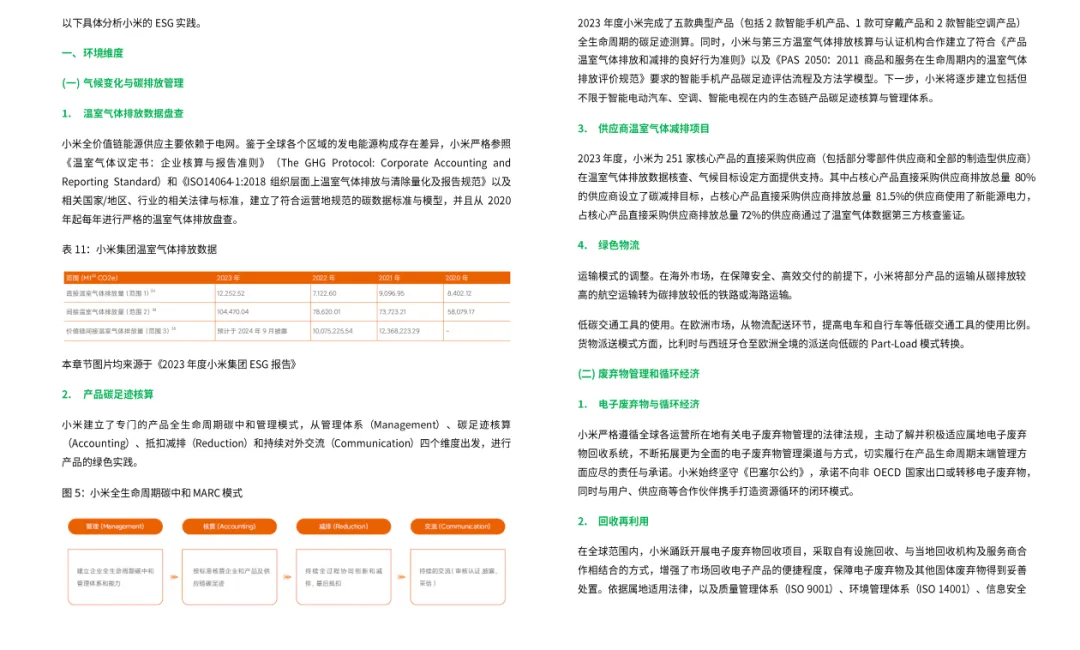Screen dimensions: 1080x650
Task: Click the box under the Management pill
Action: click(x=115, y=577)
